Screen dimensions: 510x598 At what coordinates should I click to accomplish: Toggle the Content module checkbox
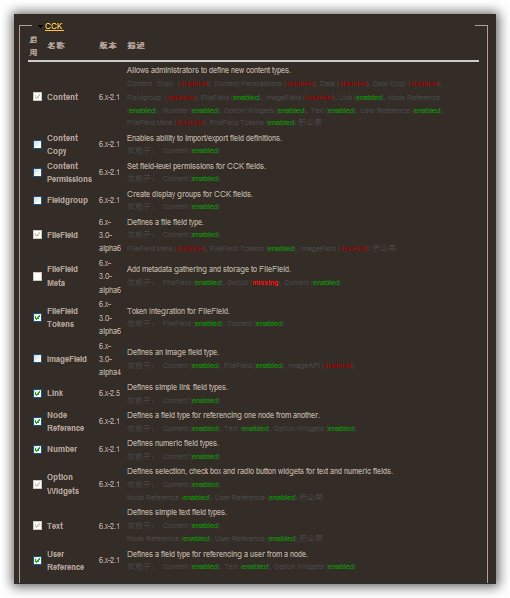pos(37,97)
